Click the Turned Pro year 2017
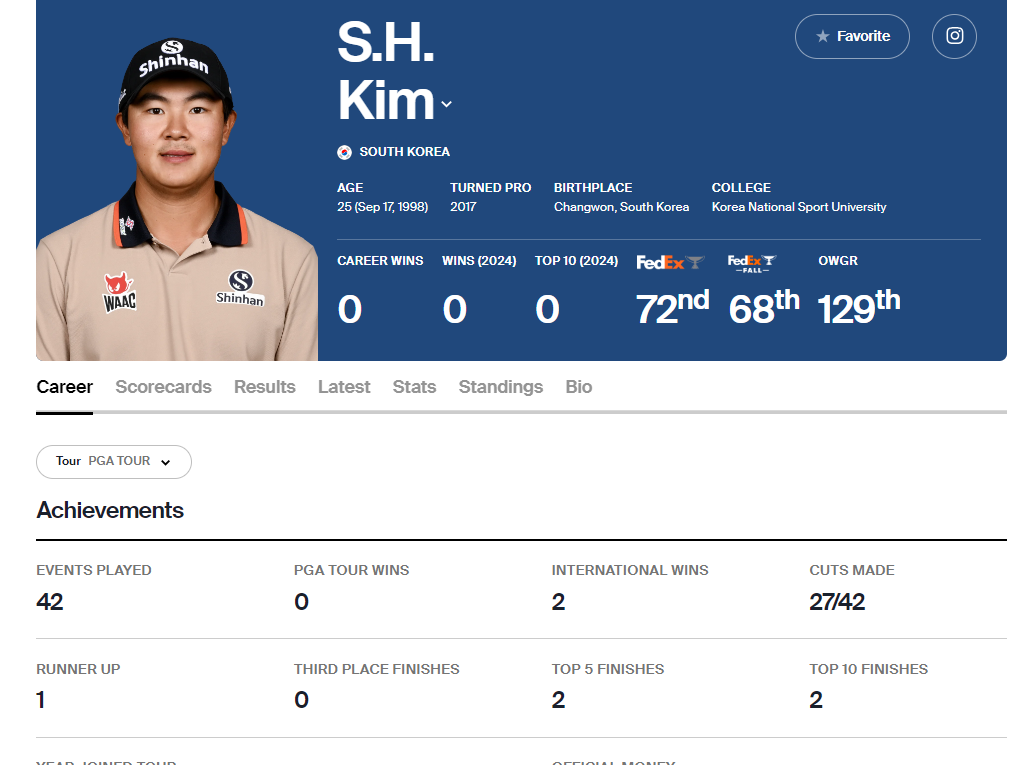The height and width of the screenshot is (765, 1022). 463,207
